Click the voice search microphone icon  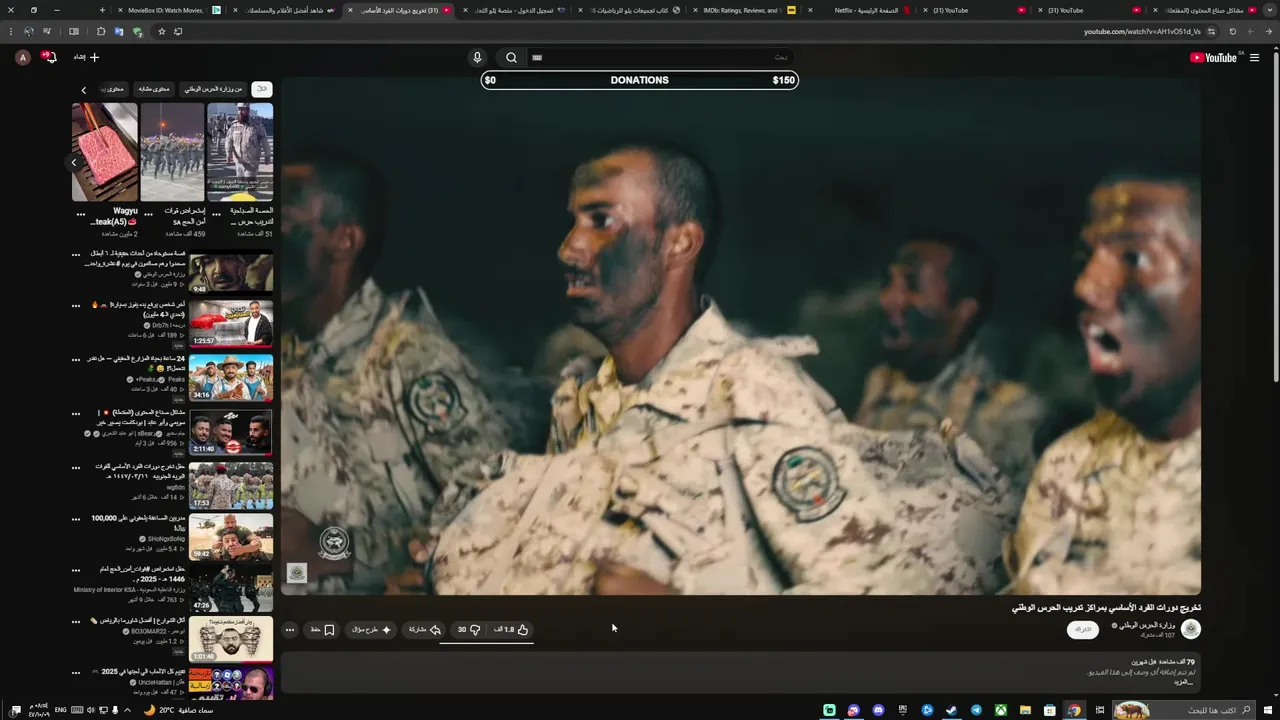click(477, 57)
